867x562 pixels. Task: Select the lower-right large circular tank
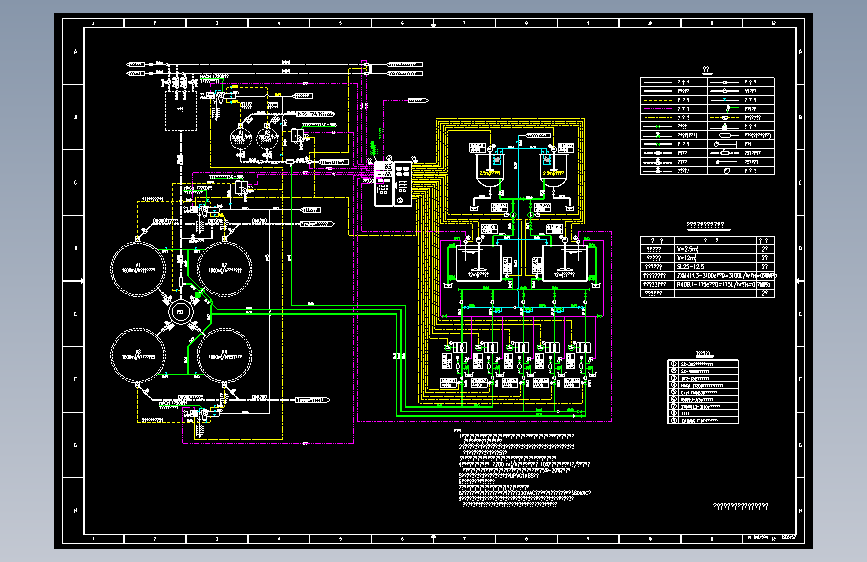coord(224,355)
